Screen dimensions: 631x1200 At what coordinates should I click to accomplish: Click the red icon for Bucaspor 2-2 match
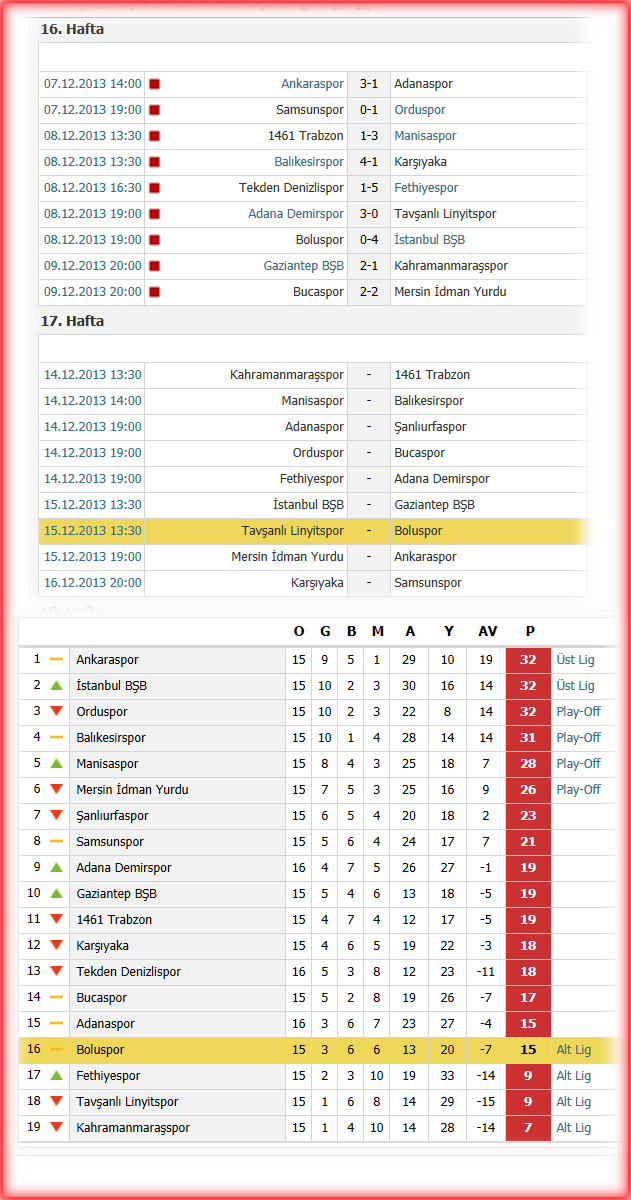click(155, 292)
